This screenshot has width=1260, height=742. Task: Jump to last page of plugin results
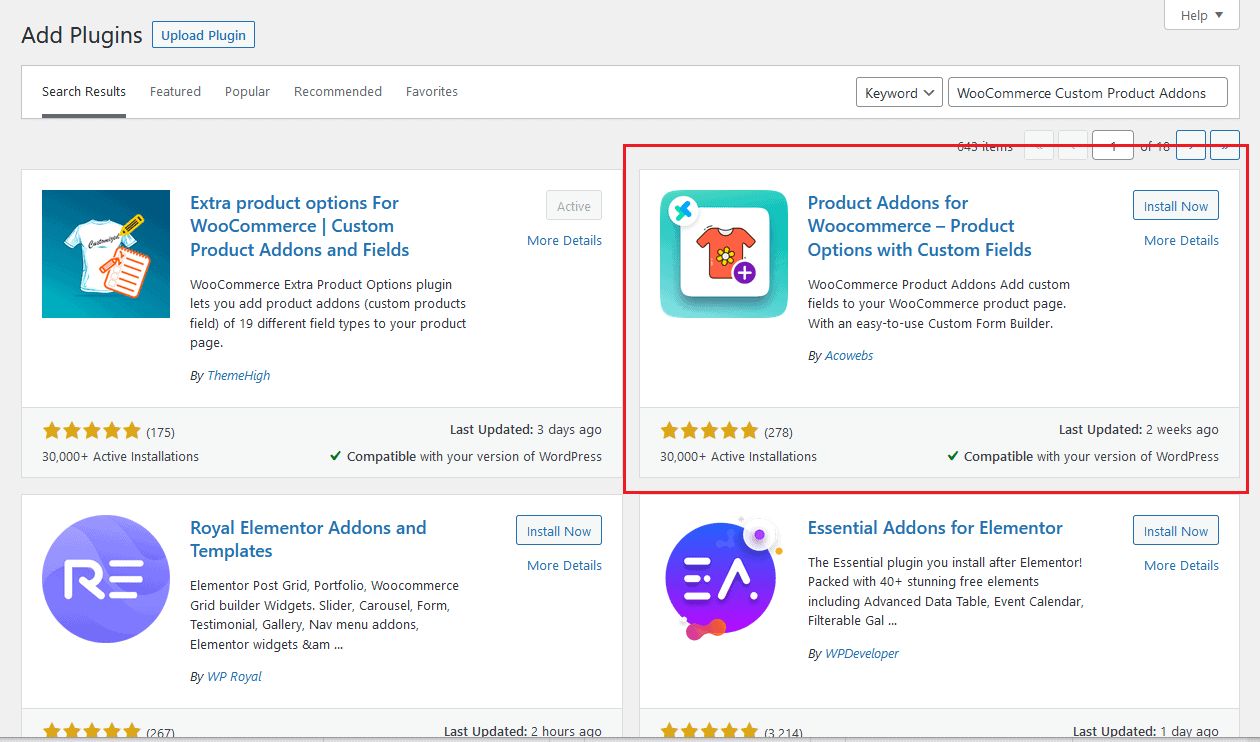point(1224,146)
